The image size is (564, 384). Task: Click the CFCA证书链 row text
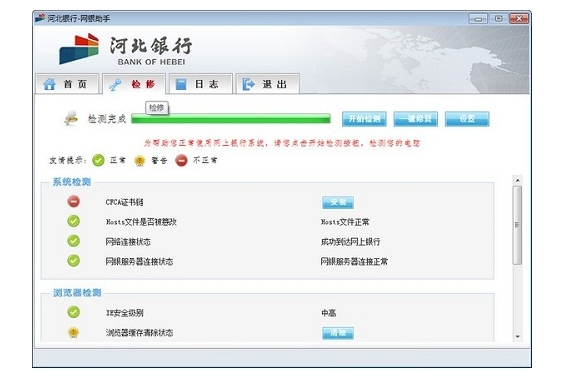point(124,202)
